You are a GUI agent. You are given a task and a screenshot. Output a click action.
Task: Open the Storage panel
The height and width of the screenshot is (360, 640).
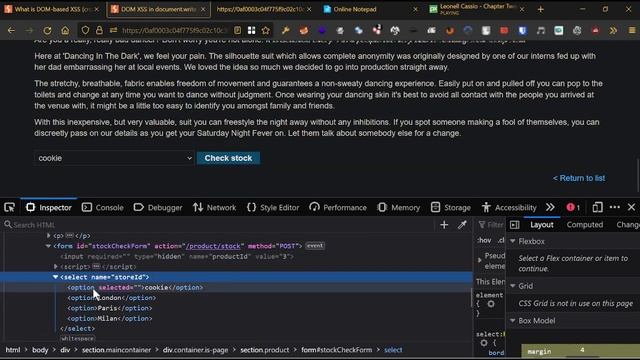(451, 207)
